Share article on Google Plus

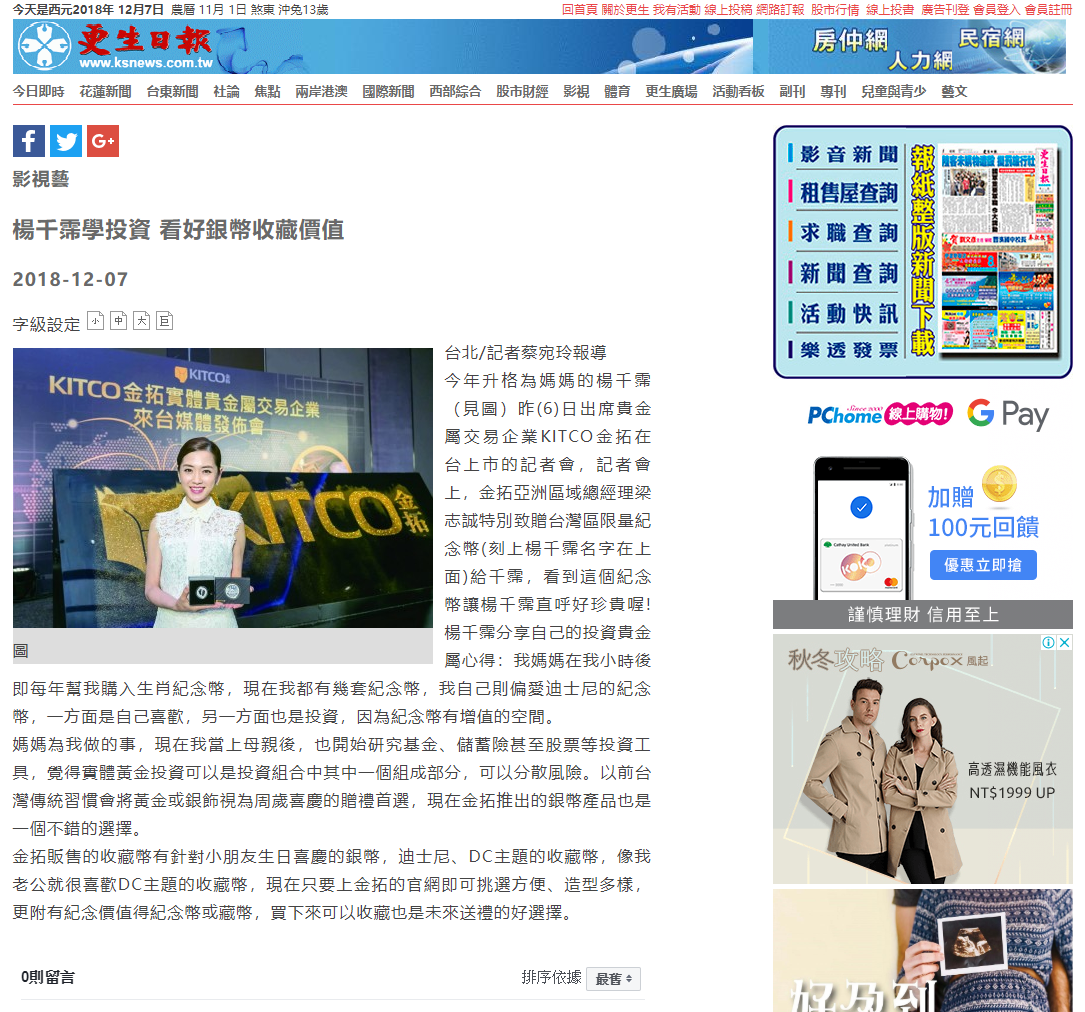click(x=103, y=141)
